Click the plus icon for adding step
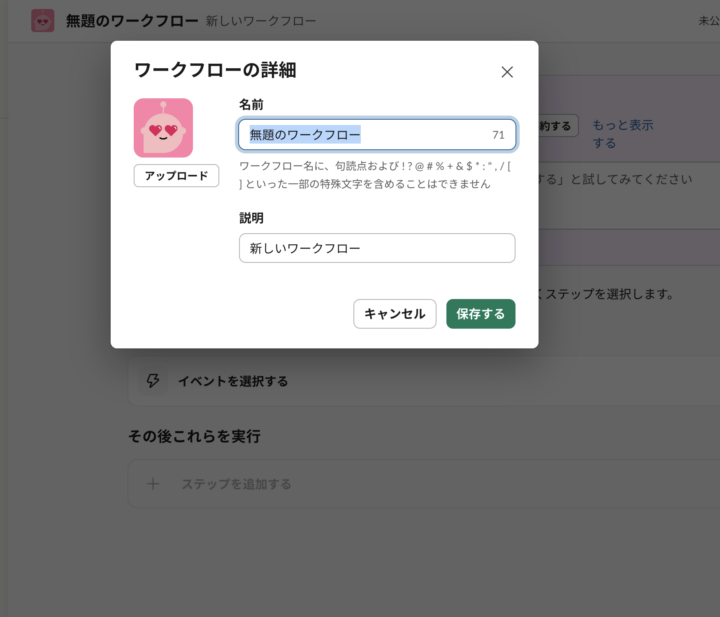The height and width of the screenshot is (617, 720). pyautogui.click(x=153, y=484)
